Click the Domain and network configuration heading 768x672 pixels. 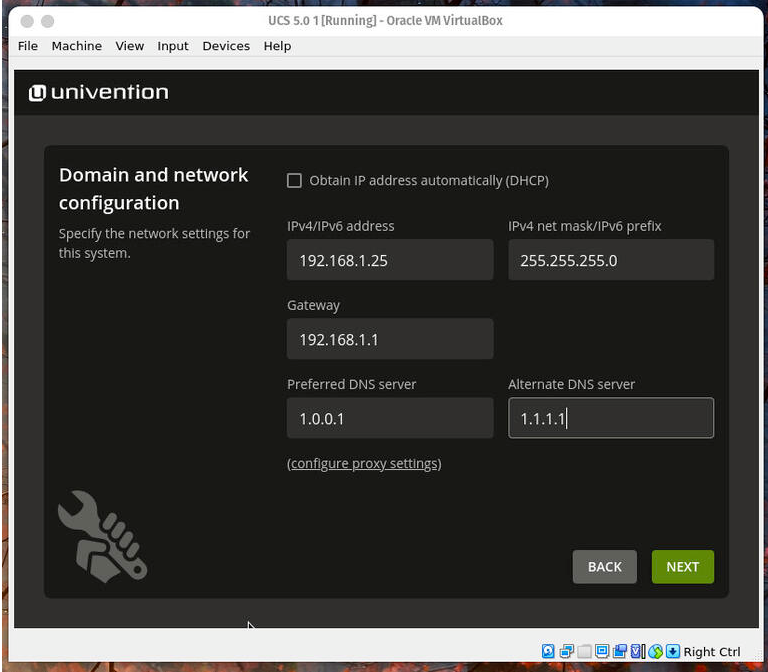click(x=153, y=189)
